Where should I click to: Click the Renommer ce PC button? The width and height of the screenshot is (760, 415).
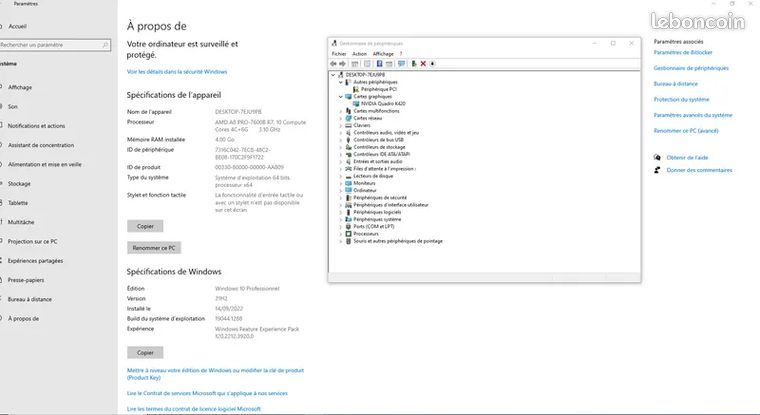pyautogui.click(x=154, y=248)
